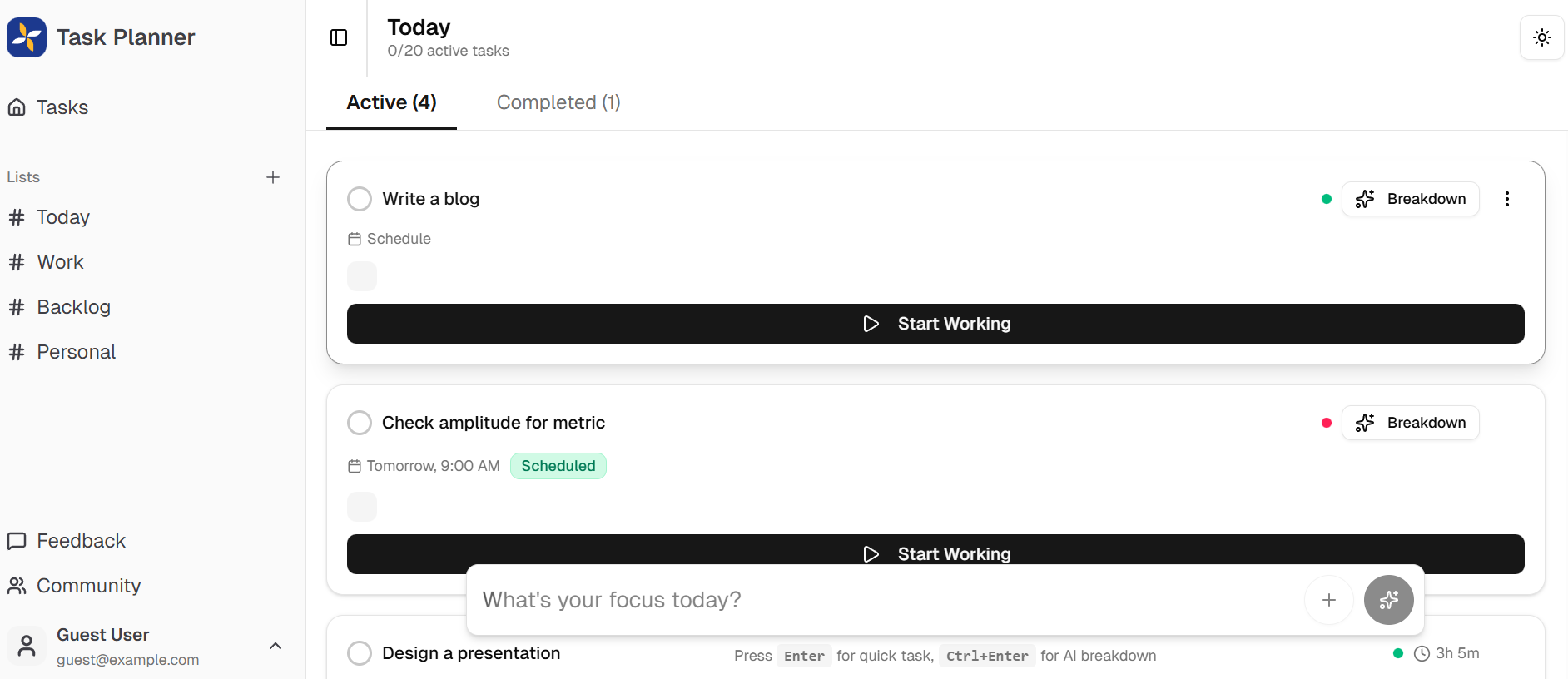Click the Task Planner logo icon

click(26, 37)
